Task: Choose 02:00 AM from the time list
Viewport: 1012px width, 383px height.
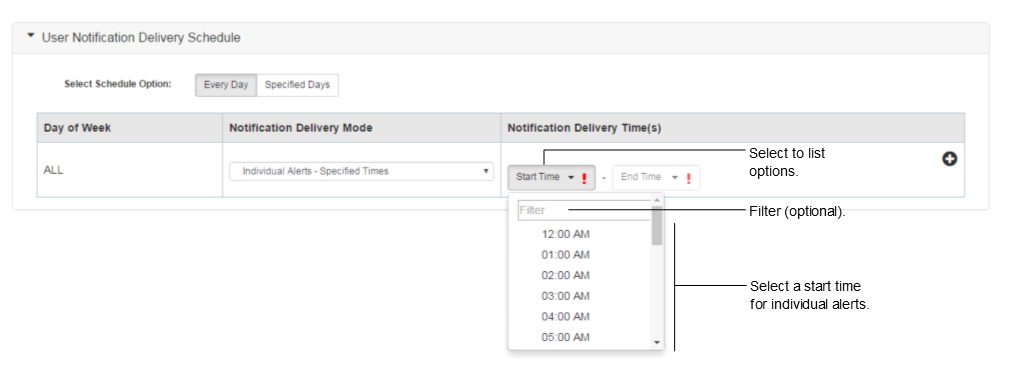Action: coord(565,275)
